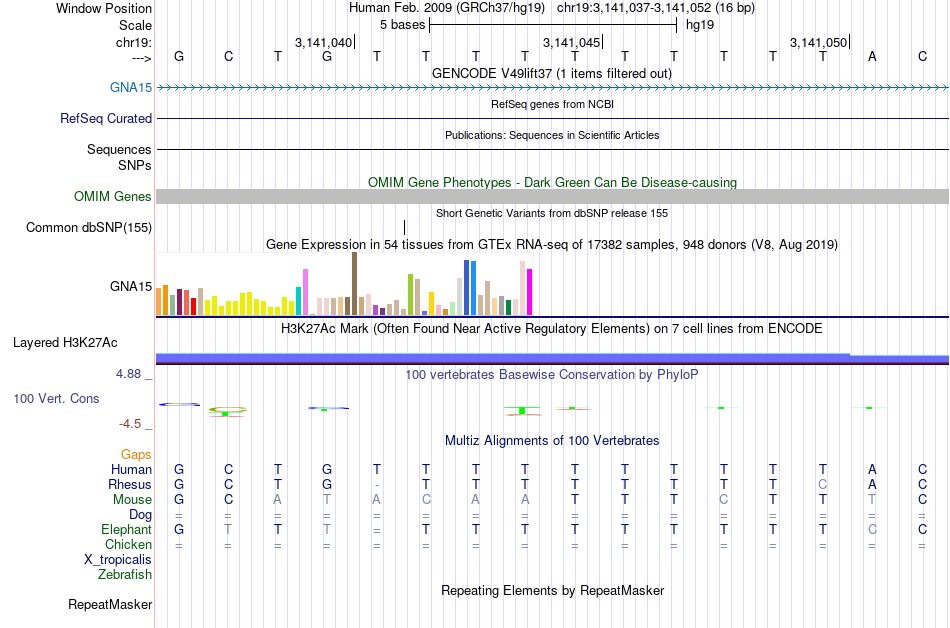Click the Gaps row label
950x628 pixels.
(136, 454)
